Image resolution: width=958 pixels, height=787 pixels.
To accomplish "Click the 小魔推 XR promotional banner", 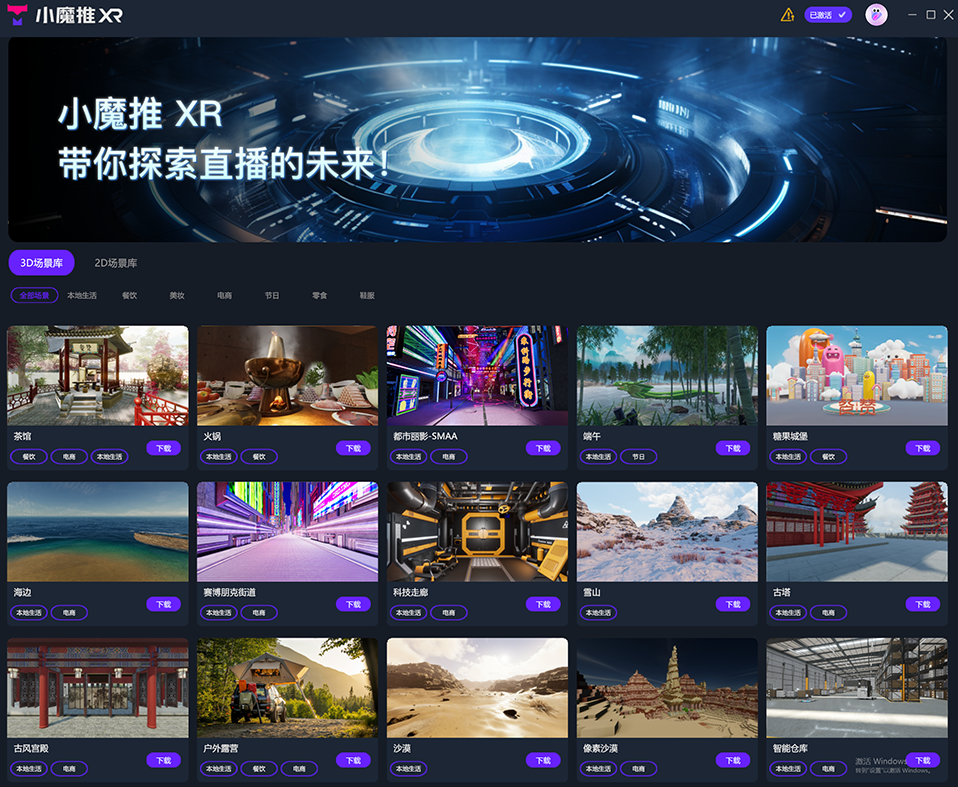I will coord(478,139).
